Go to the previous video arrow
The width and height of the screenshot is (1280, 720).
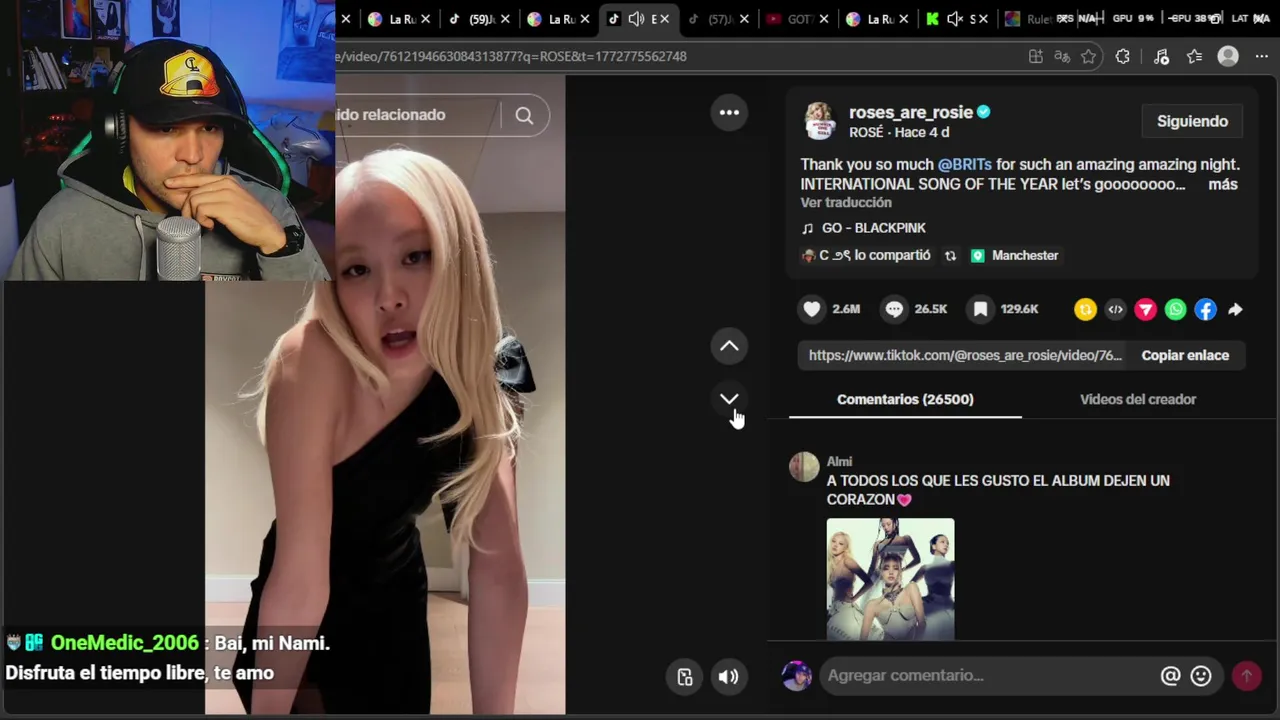coord(729,346)
